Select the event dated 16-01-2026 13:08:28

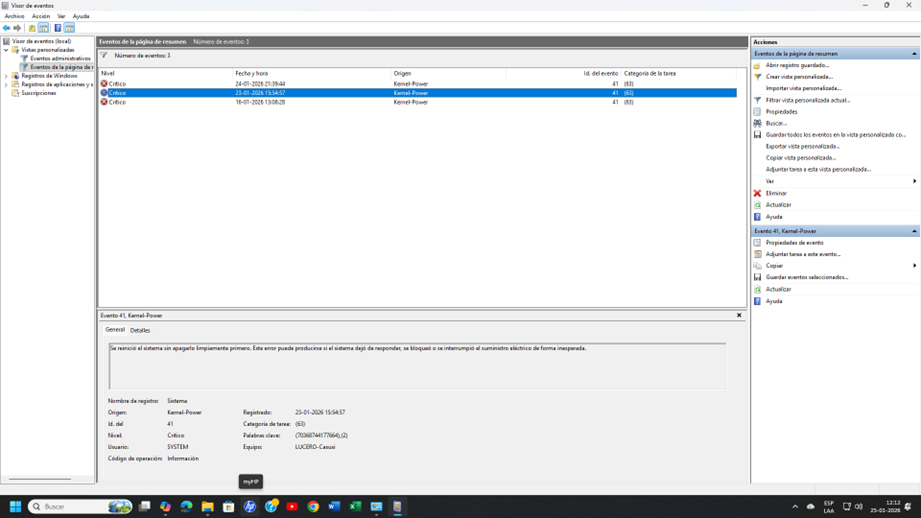[418, 102]
